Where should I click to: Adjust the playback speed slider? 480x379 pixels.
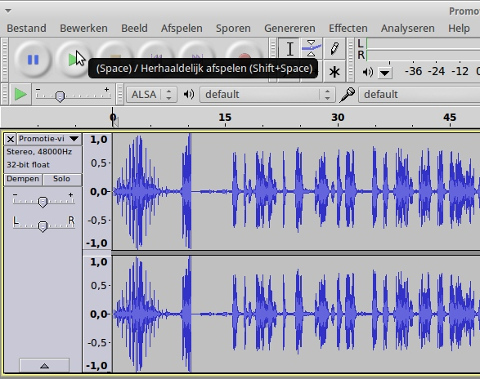tap(60, 96)
